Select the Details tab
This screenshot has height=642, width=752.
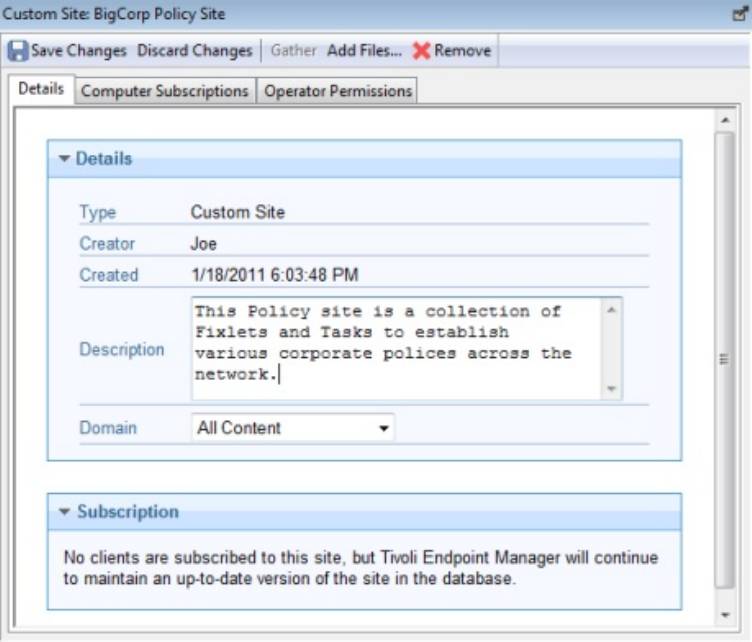pos(41,89)
